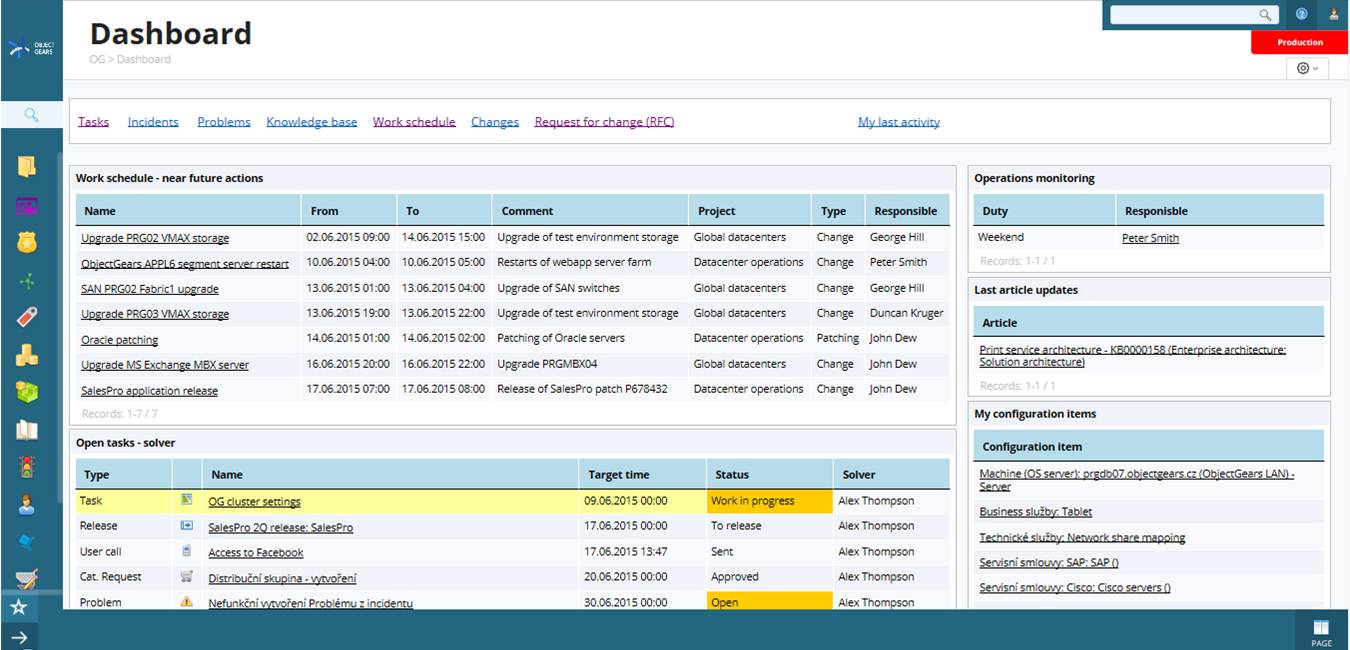This screenshot has height=650, width=1350.
Task: Open Peter Smith in Operations monitoring
Action: tap(1150, 238)
